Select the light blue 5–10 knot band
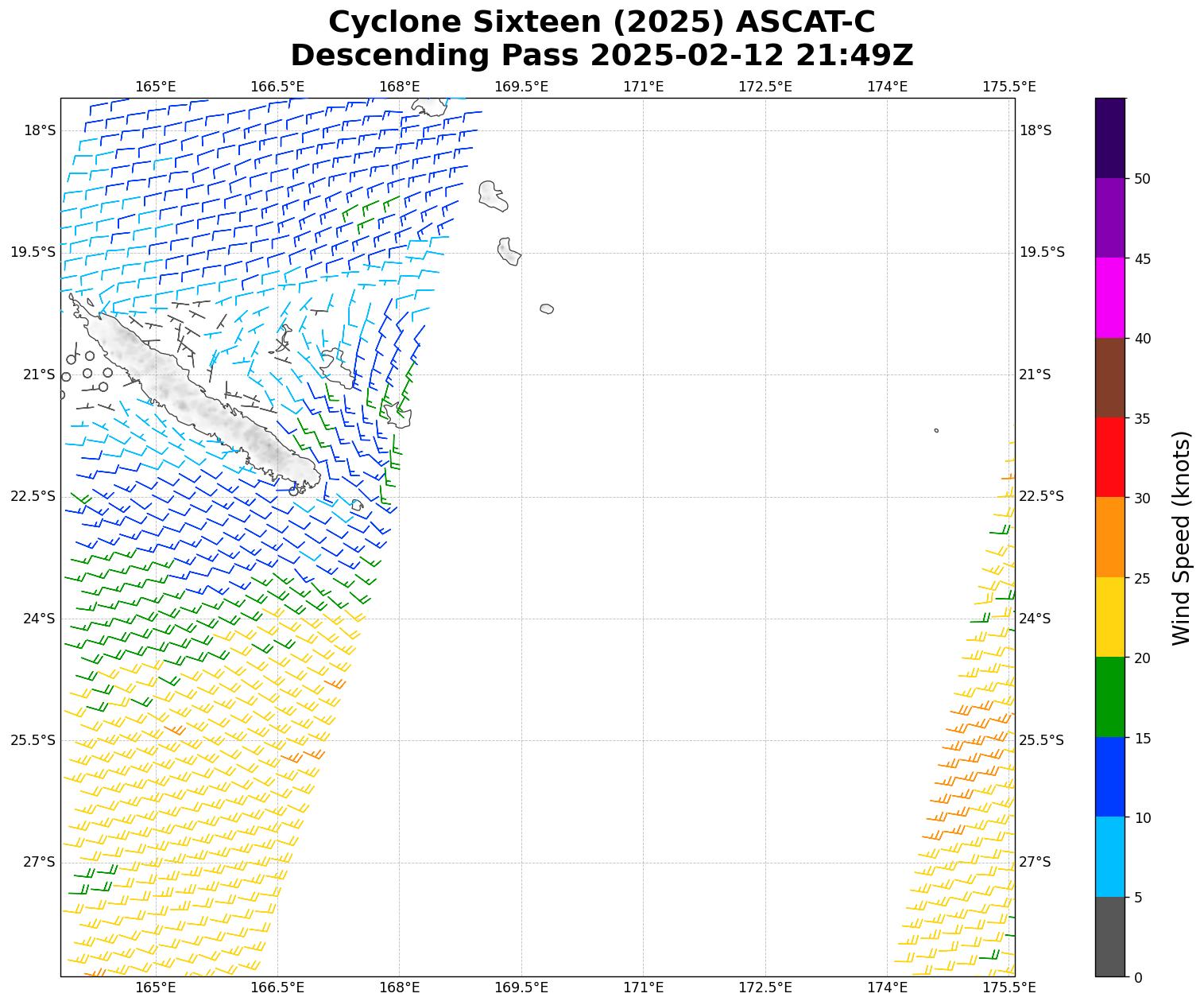This screenshot has height=1005, width=1204. tap(1109, 856)
